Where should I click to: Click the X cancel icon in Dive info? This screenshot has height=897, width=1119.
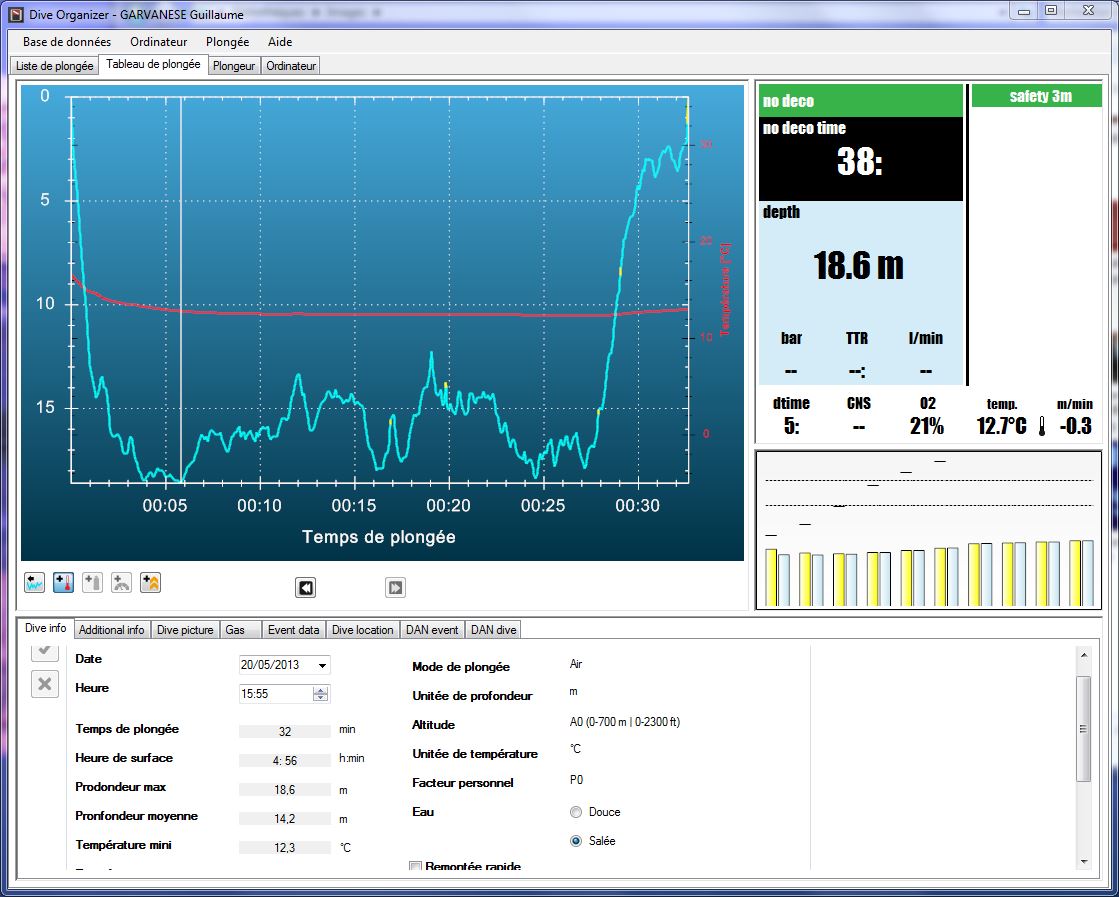[44, 684]
